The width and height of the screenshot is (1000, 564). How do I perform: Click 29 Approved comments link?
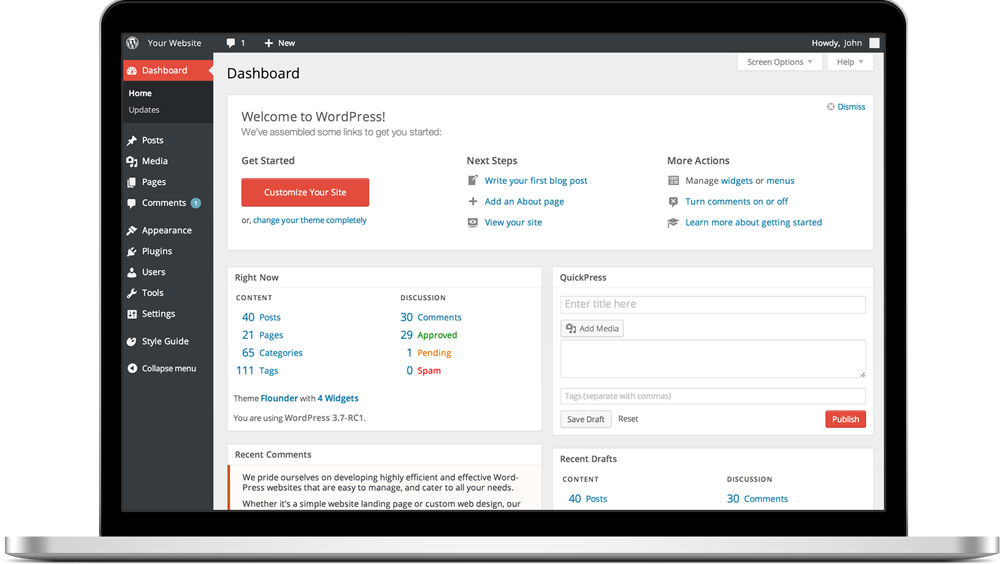pos(429,335)
